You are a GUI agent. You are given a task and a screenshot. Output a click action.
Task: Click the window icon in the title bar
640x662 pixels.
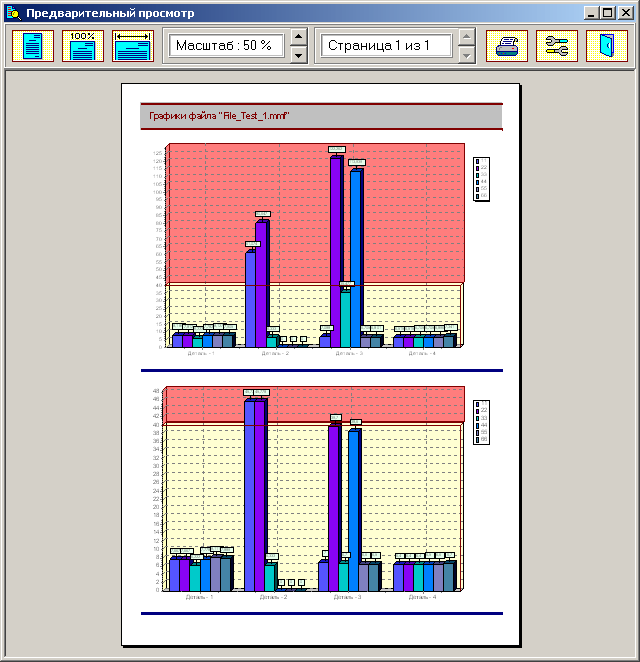coord(13,14)
